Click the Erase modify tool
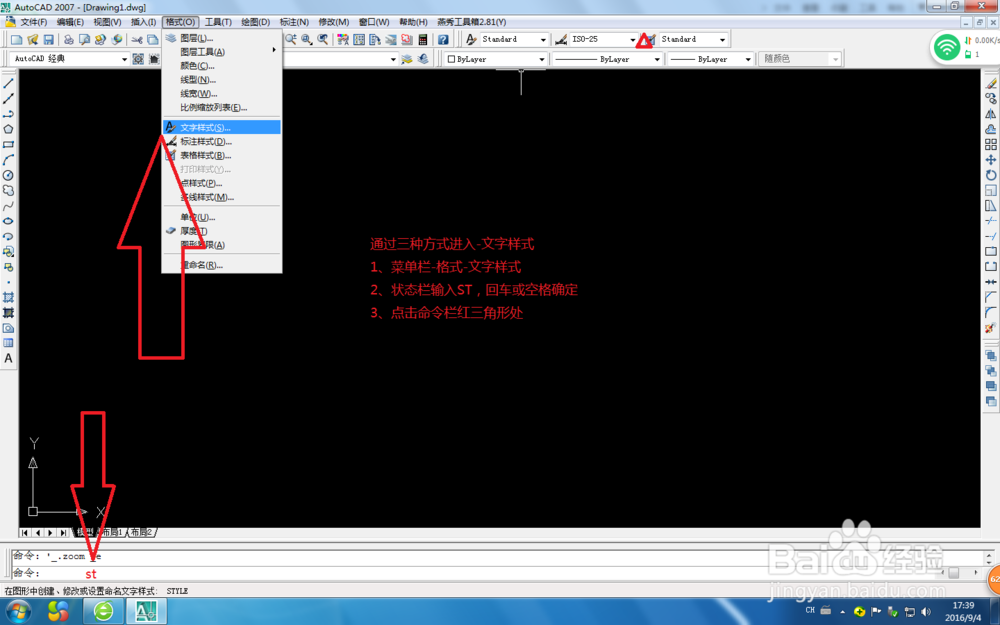This screenshot has height=625, width=1000. tap(990, 84)
